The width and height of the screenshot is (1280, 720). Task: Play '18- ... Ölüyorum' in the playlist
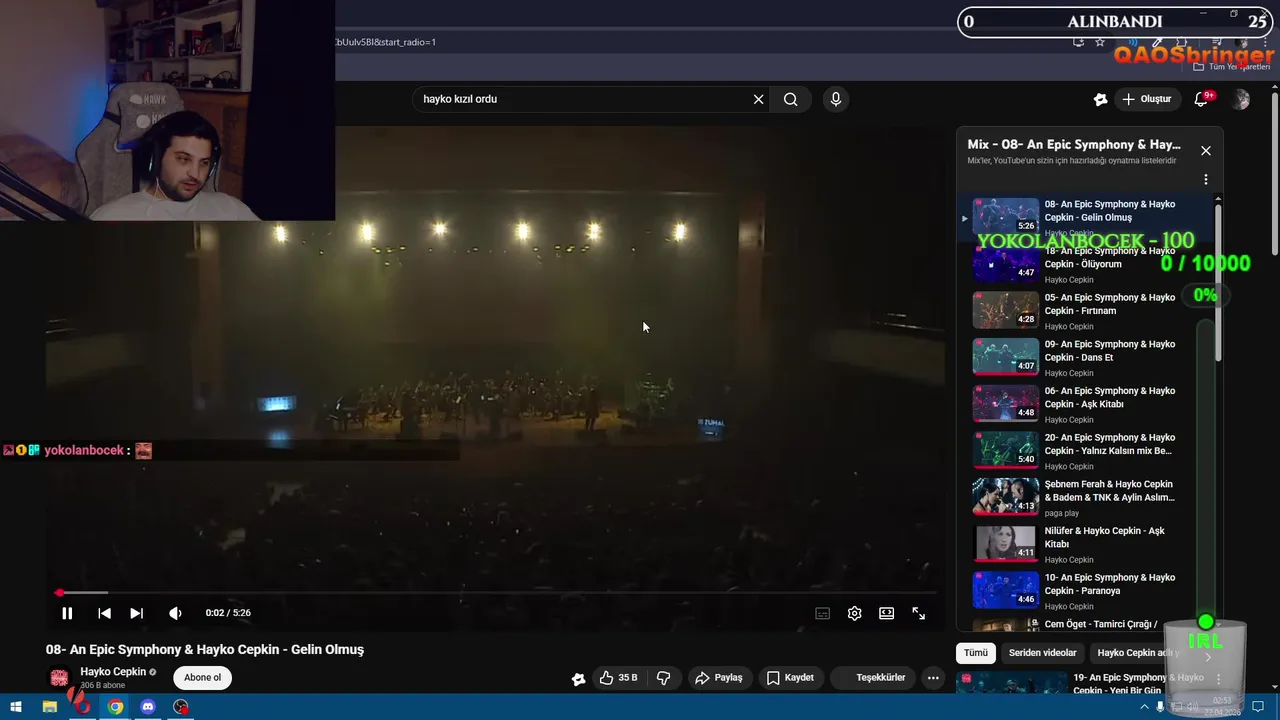tap(1085, 264)
